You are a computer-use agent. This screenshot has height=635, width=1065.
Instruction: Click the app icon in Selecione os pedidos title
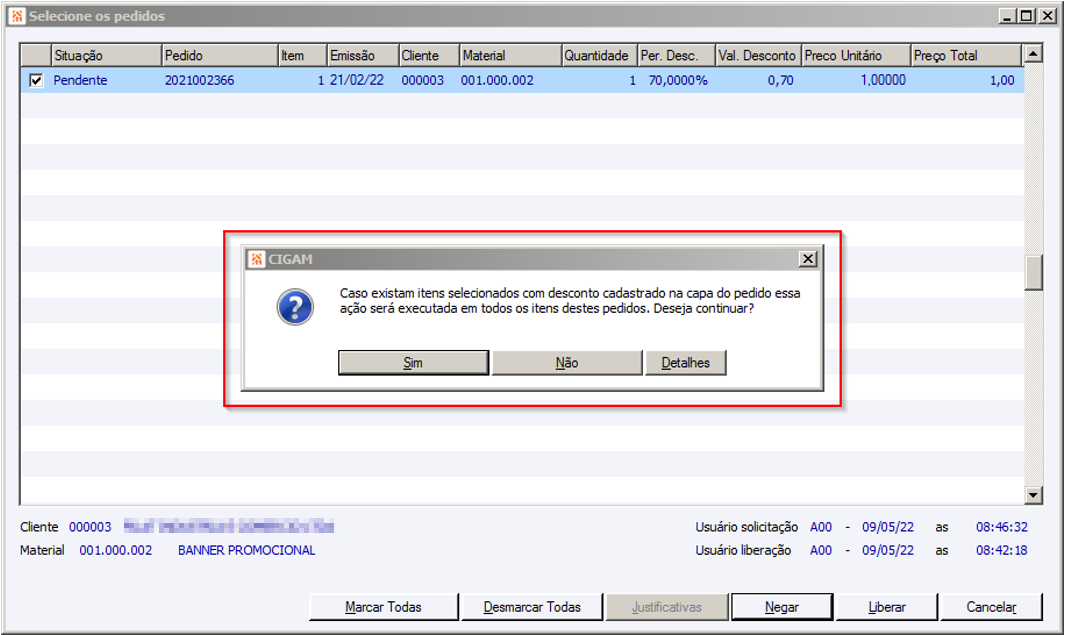[17, 16]
